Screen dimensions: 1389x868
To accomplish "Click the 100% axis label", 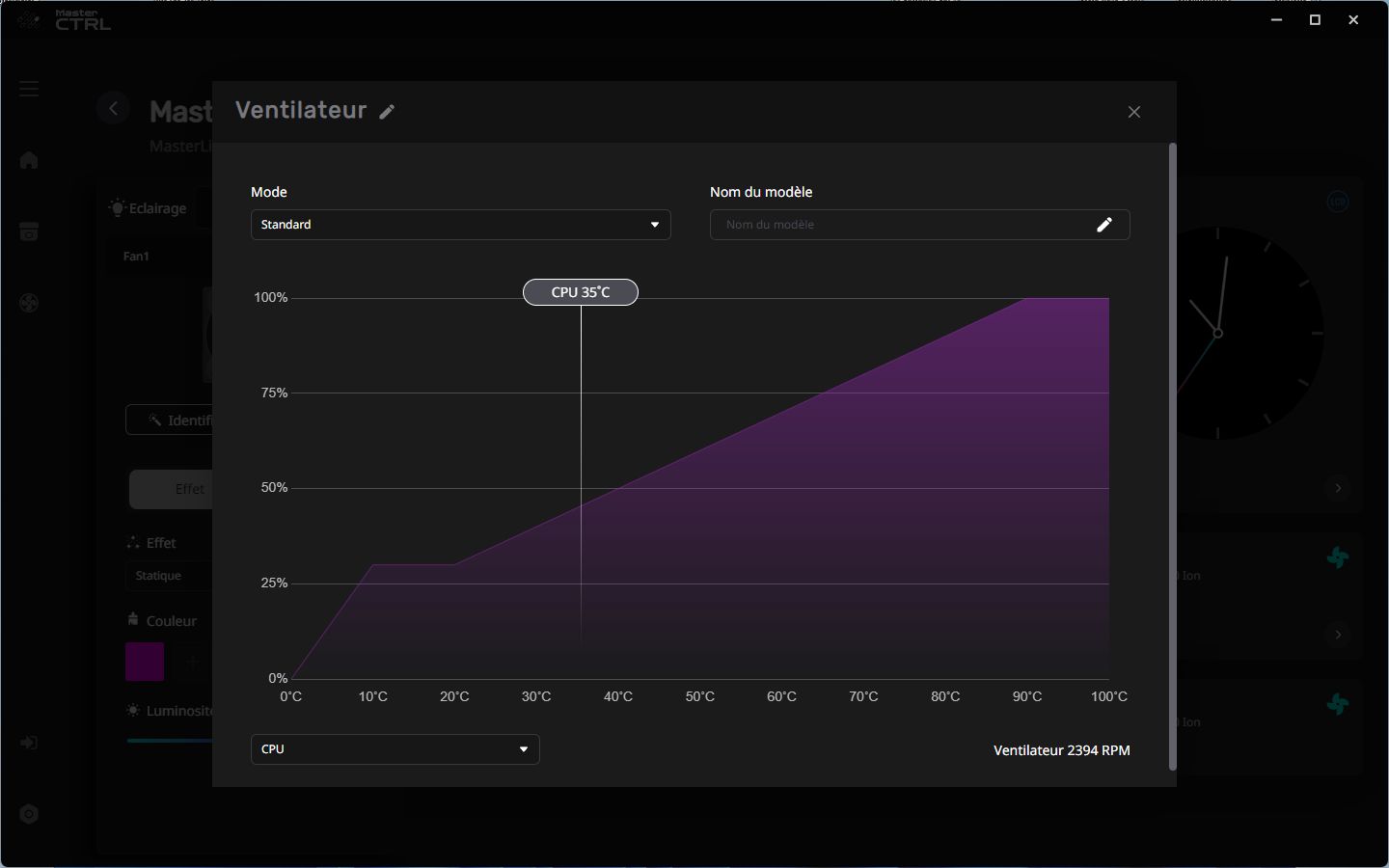I will point(271,298).
